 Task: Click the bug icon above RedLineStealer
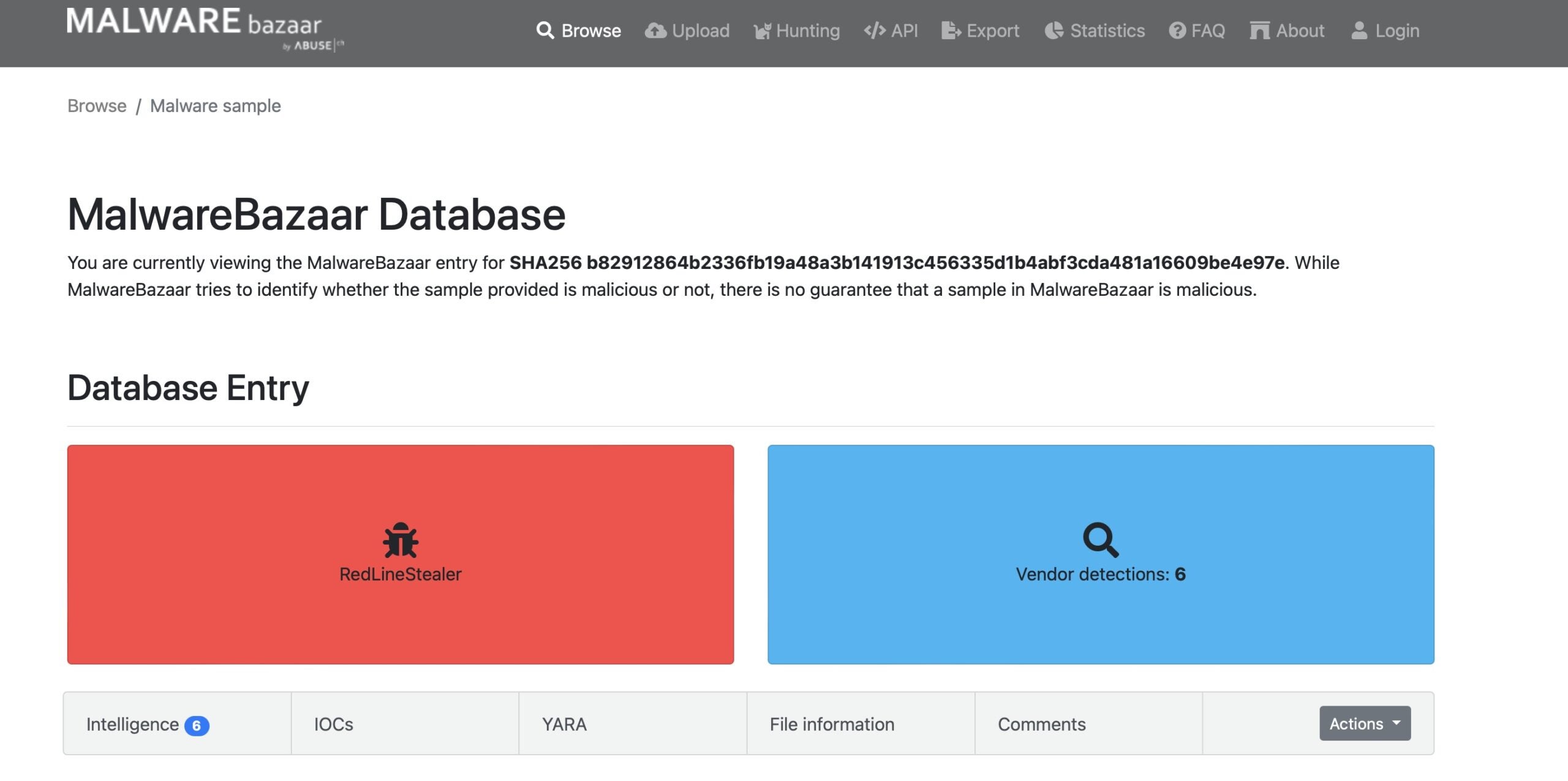coord(401,540)
